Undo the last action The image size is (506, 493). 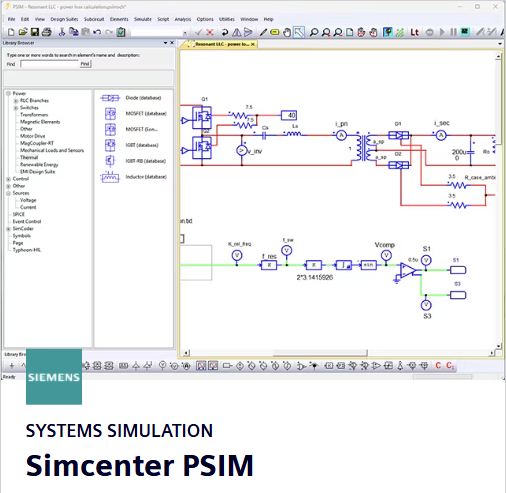point(97,32)
